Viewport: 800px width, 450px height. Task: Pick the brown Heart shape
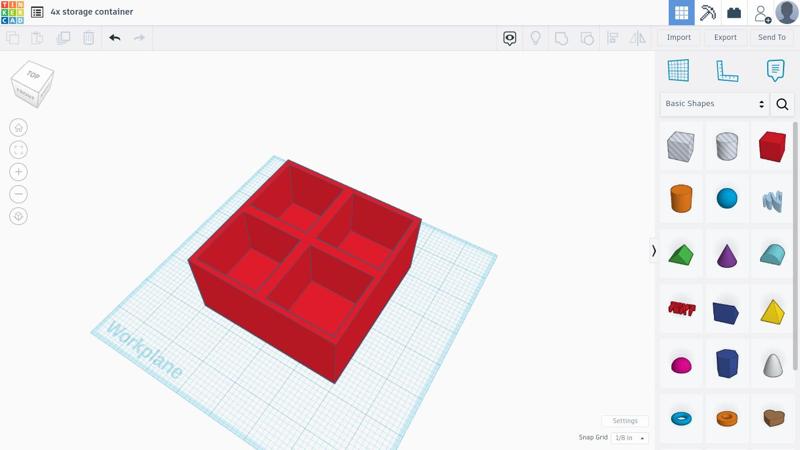[772, 417]
